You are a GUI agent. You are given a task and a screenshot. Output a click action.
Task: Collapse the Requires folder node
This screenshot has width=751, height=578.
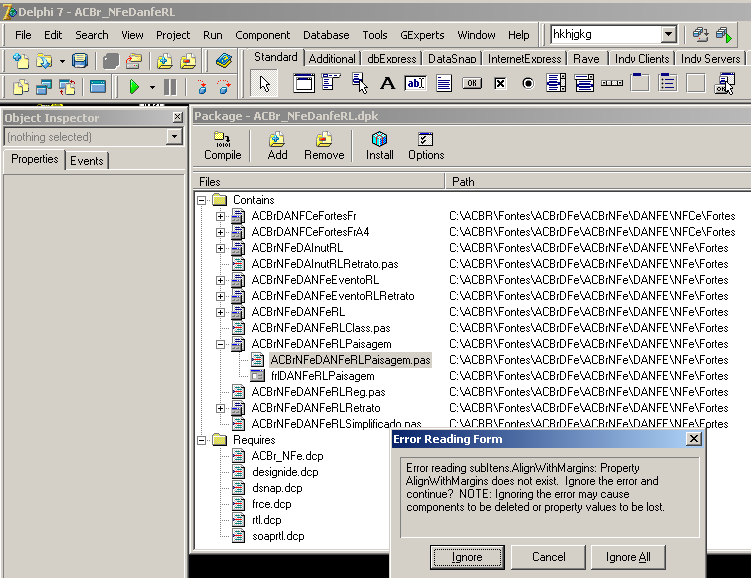tap(202, 440)
